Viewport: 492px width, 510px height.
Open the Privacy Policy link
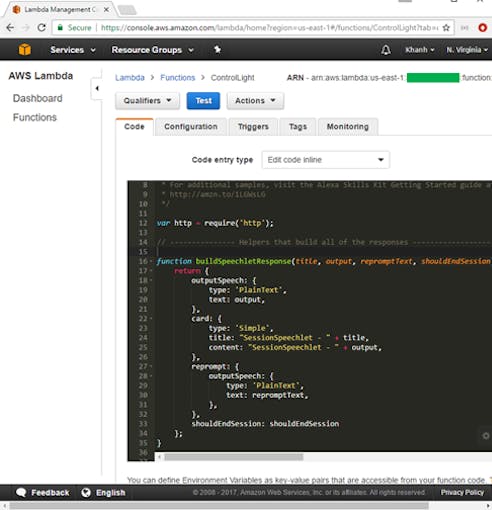pyautogui.click(x=462, y=492)
